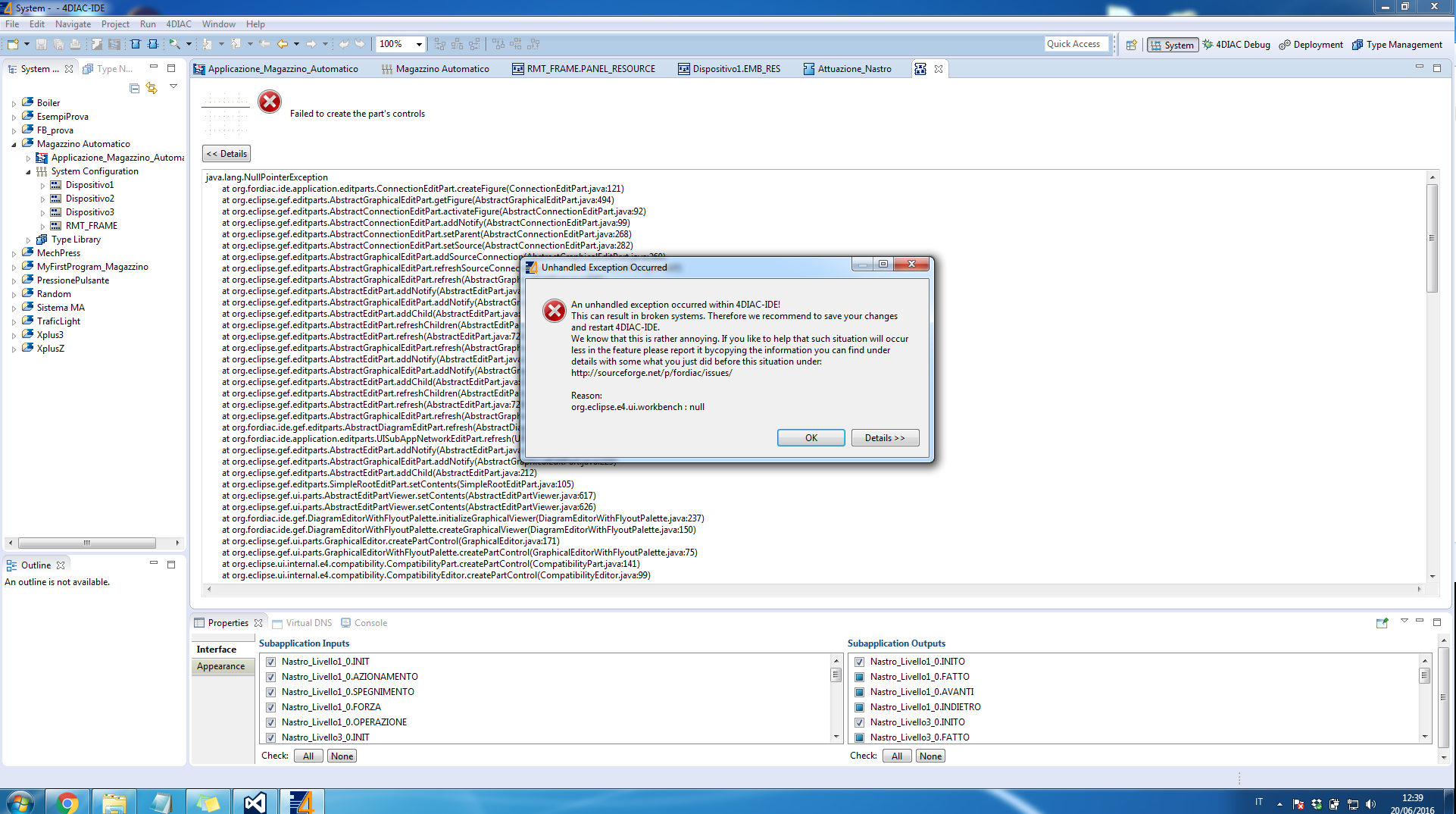Select the MyFirstProgram_Magazzino project
Viewport: 1456px width, 814px height.
pyautogui.click(x=92, y=267)
